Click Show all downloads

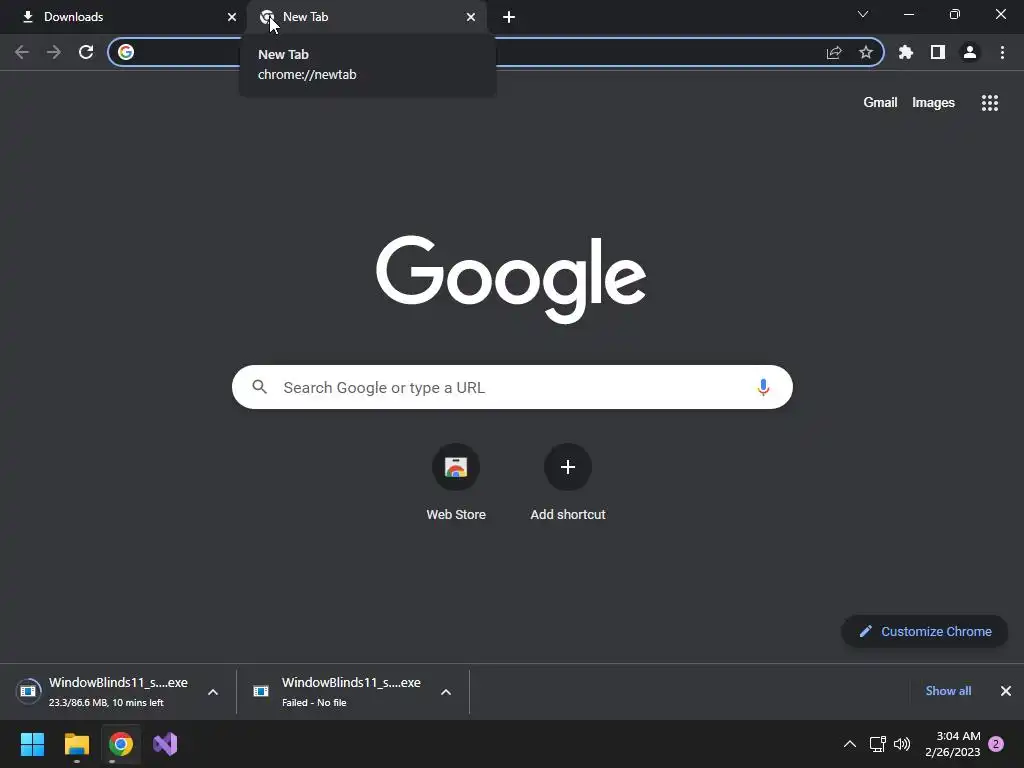(x=948, y=691)
